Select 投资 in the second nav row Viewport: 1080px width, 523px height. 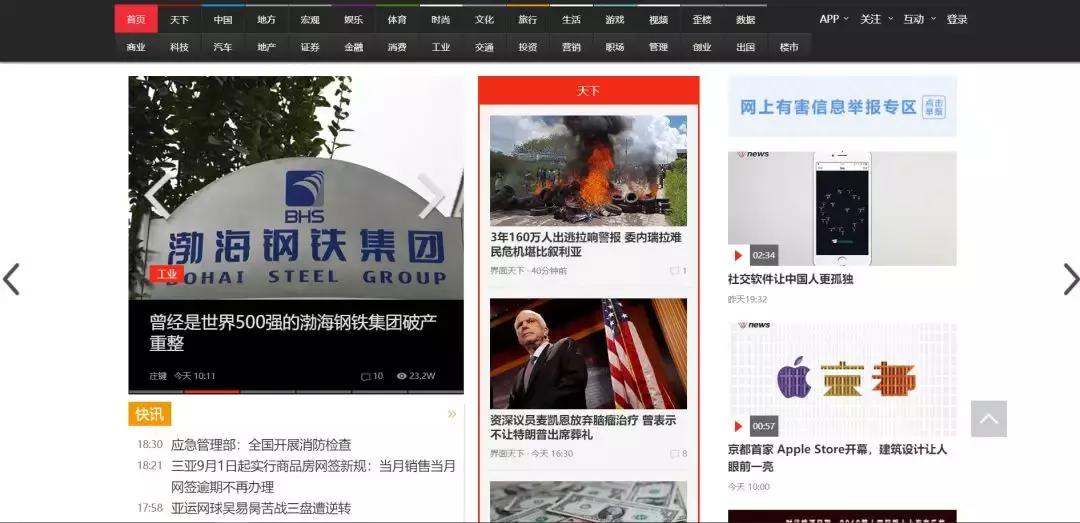click(528, 47)
